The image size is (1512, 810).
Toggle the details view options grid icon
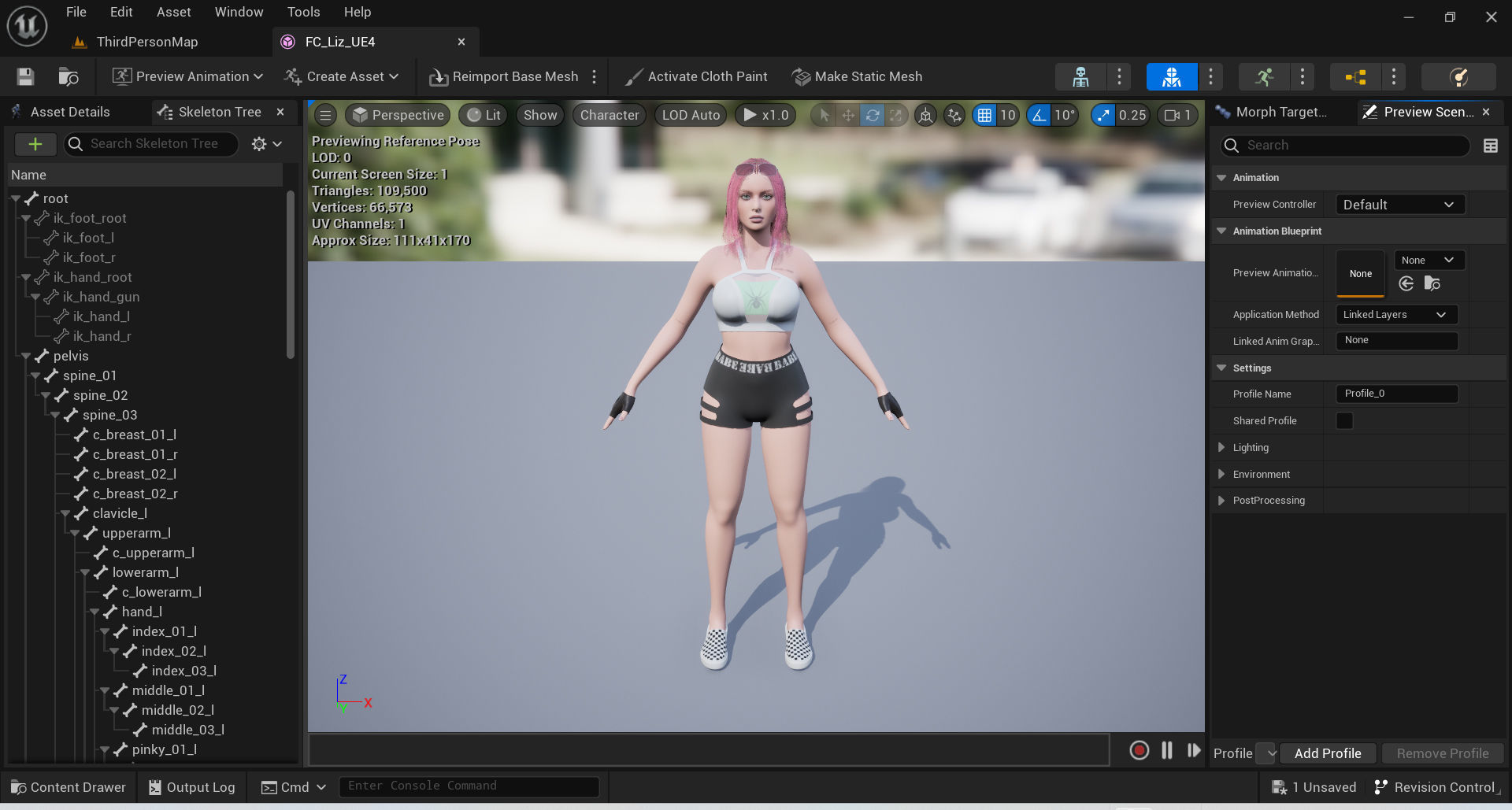1491,146
